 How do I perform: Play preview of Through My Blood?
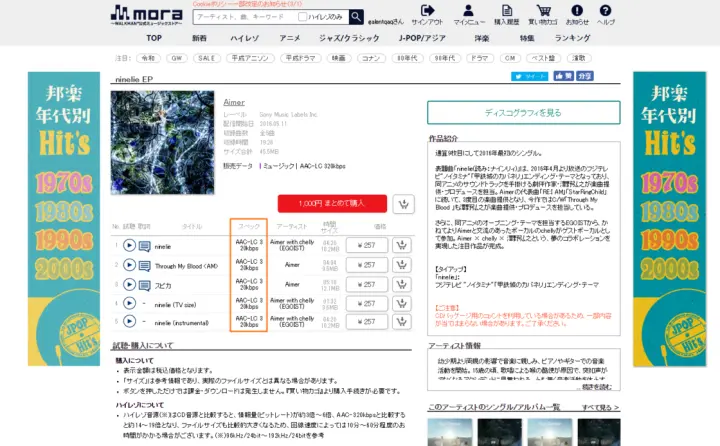pos(129,265)
